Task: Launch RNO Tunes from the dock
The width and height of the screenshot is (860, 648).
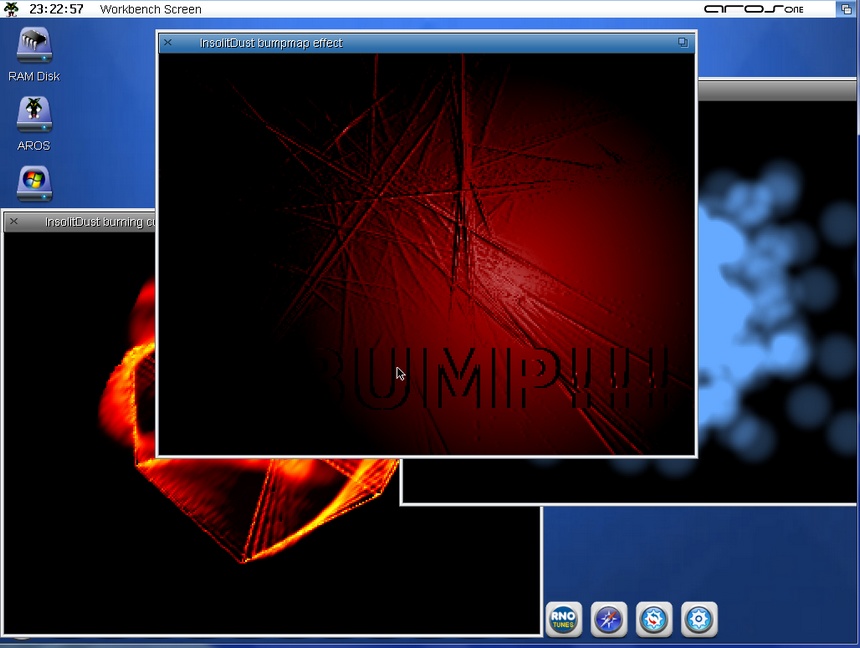Action: [x=564, y=620]
